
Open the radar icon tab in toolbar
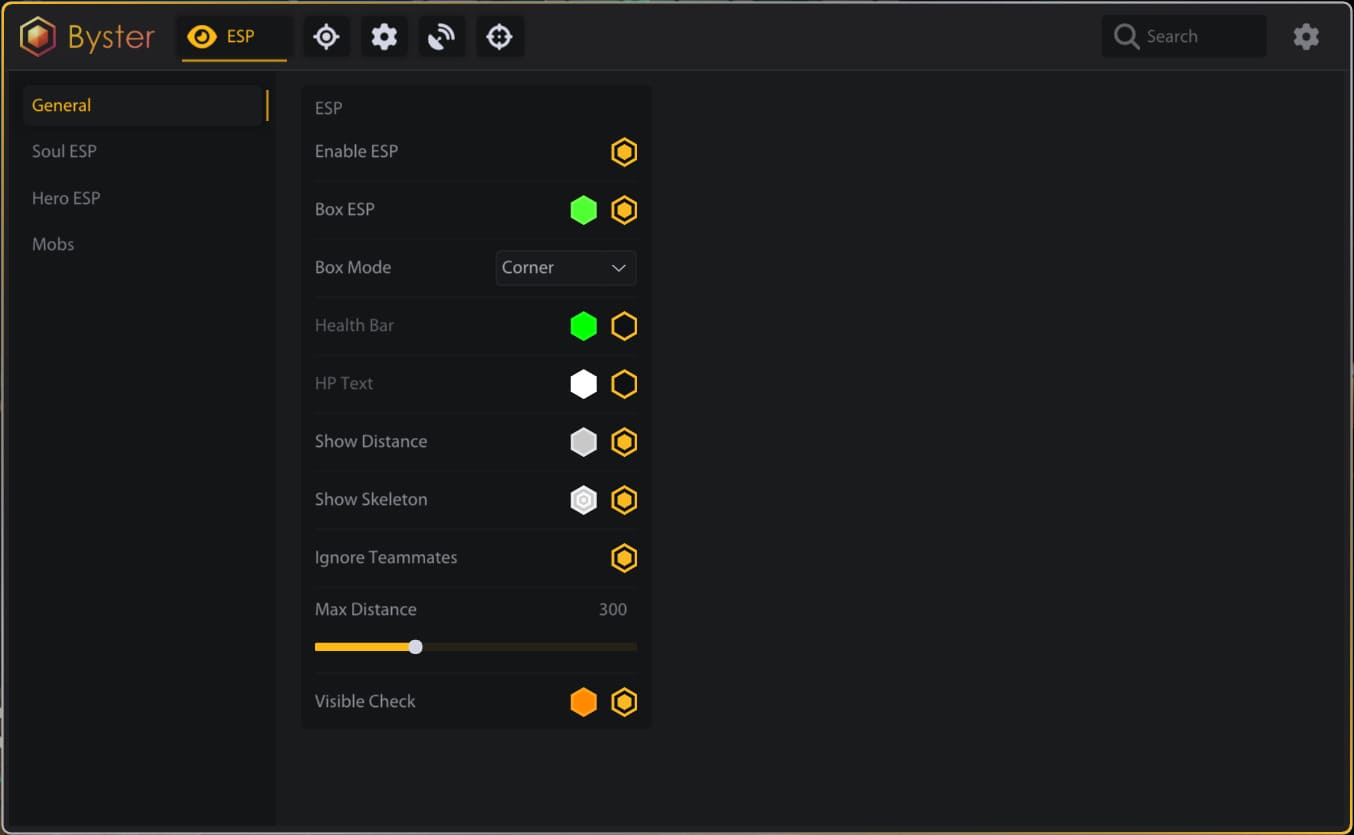click(441, 37)
